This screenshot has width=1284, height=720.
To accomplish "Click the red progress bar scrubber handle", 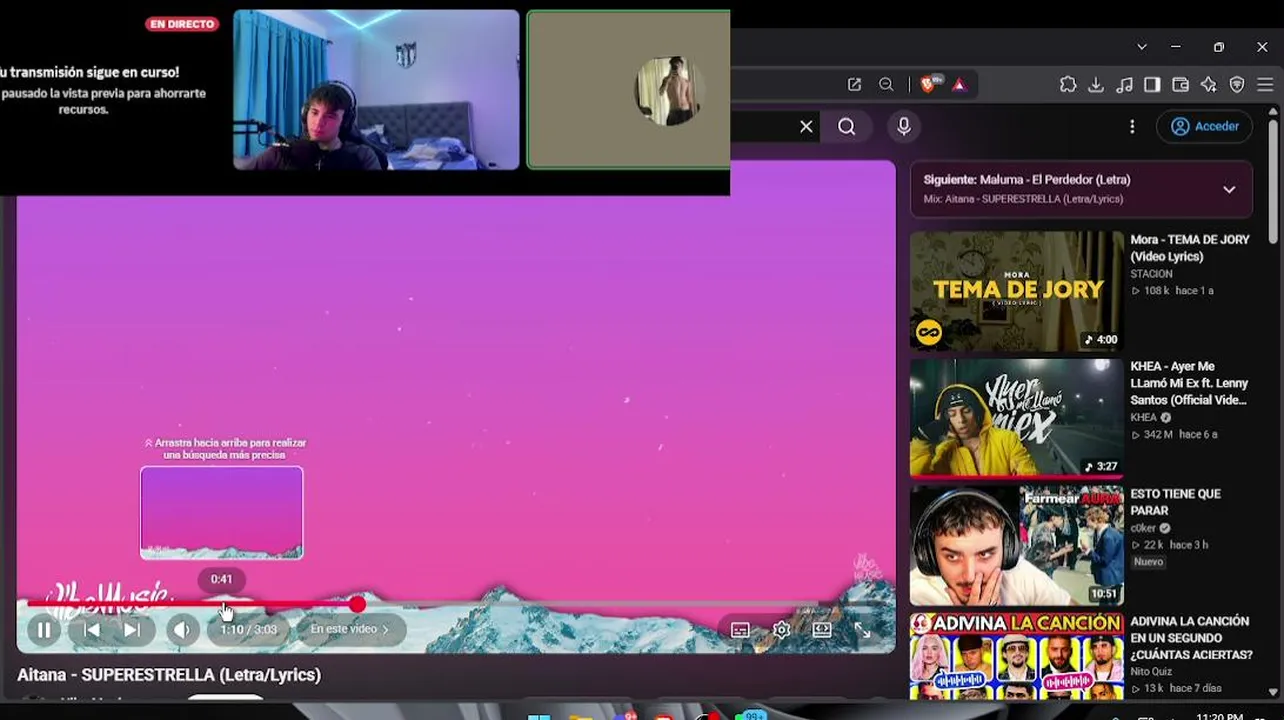I will pos(357,604).
